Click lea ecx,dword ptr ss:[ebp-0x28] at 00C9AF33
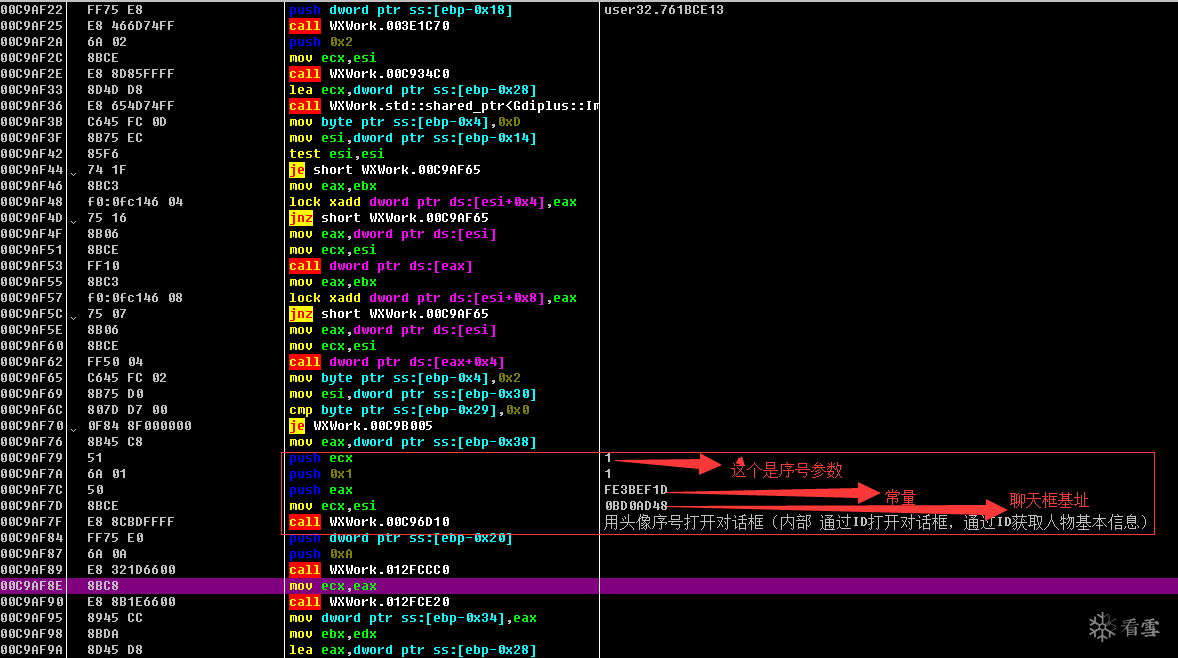 [413, 89]
